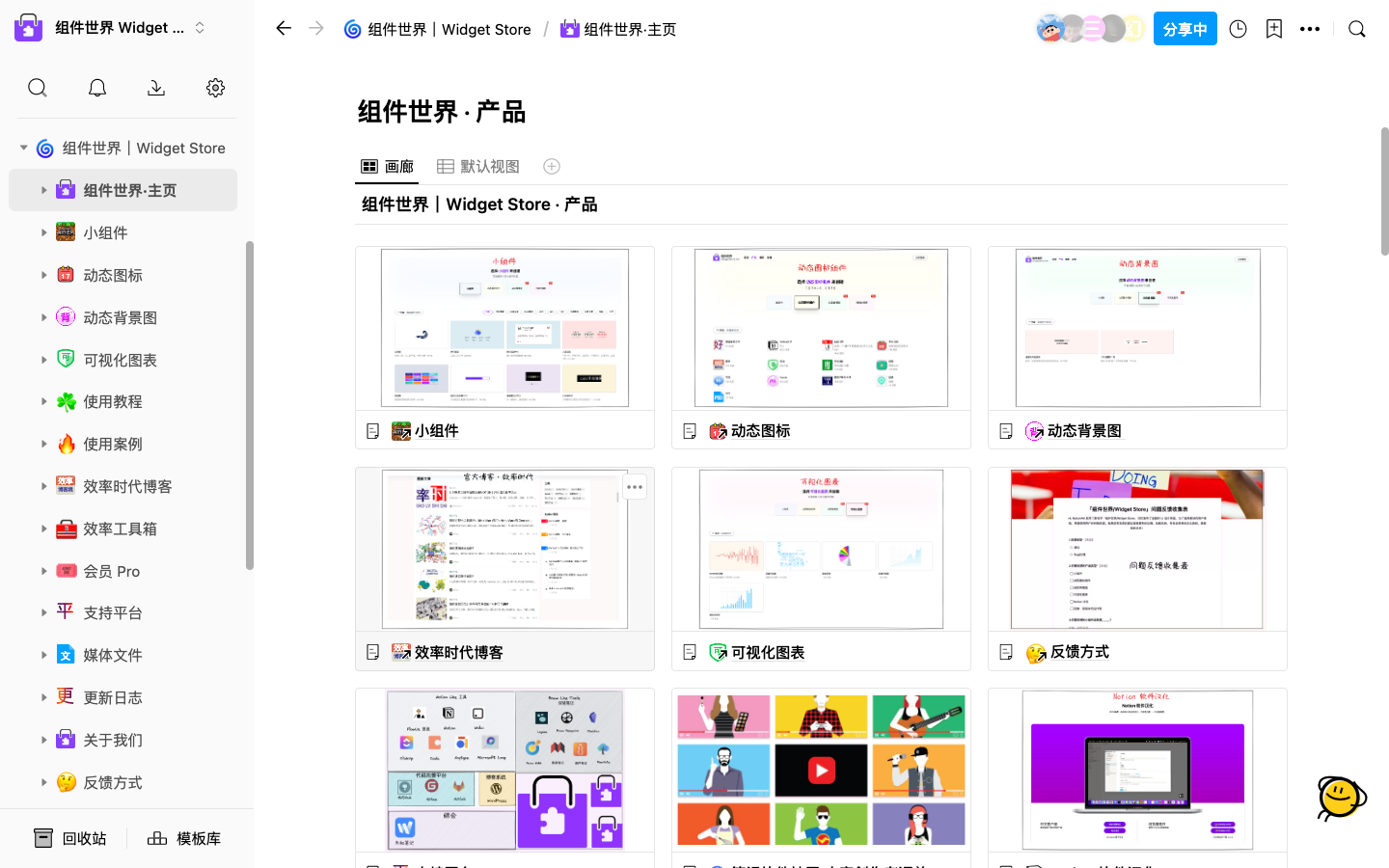Screen dimensions: 1389x868
Task: Open notifications bell in sidebar
Action: click(x=97, y=88)
